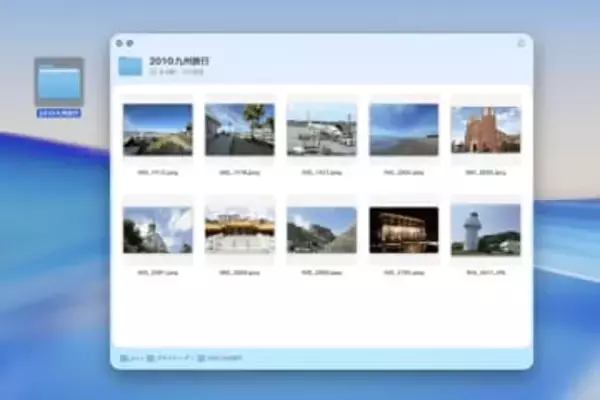
Task: Click the last folder icon in path bar
Action: [x=201, y=357]
